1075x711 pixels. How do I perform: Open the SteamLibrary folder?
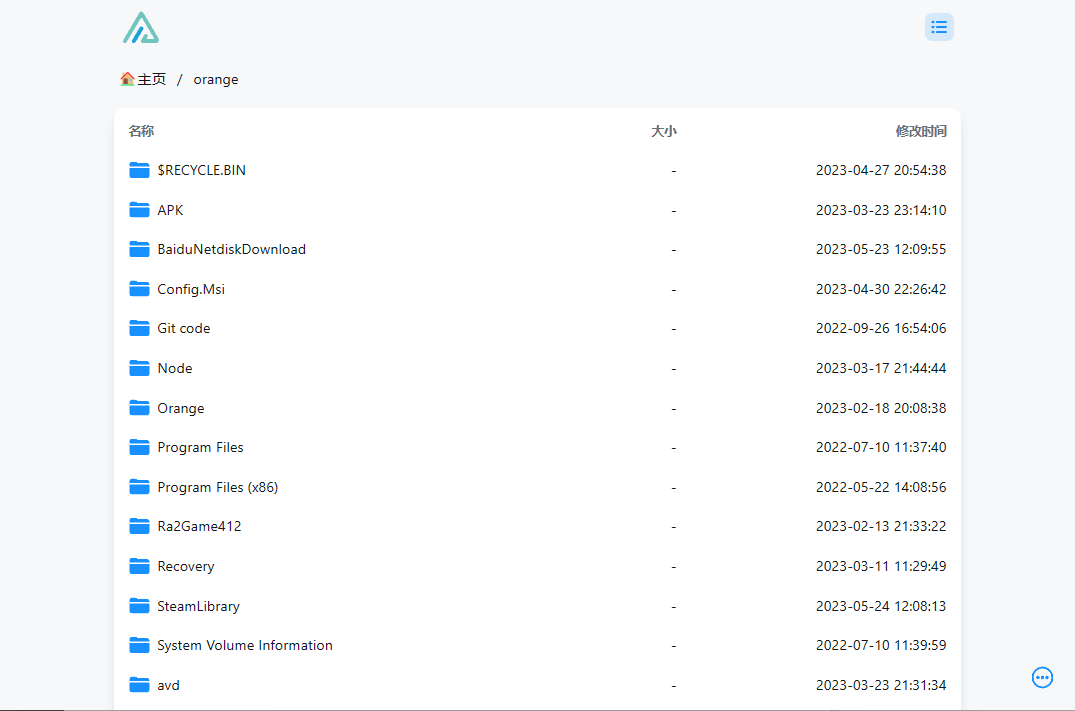click(198, 606)
